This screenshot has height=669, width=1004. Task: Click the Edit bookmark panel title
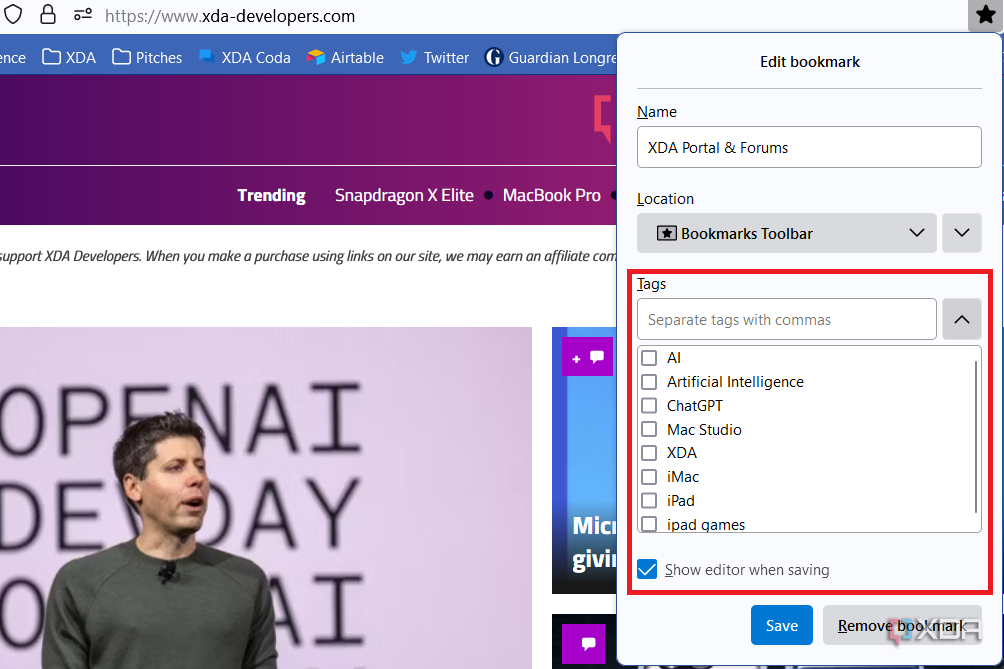coord(809,62)
